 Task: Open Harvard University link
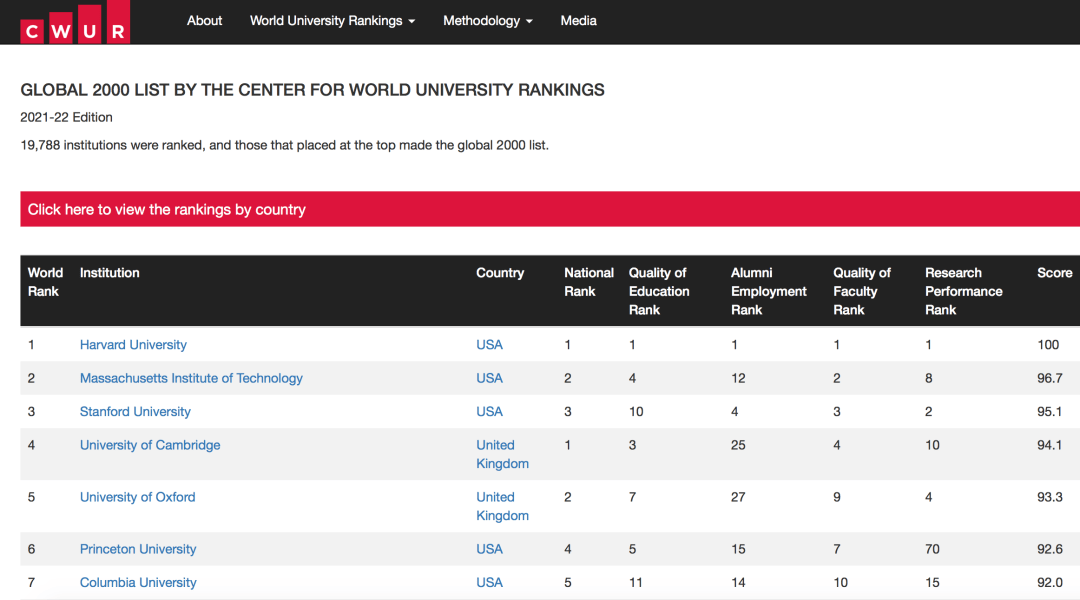[x=133, y=344]
